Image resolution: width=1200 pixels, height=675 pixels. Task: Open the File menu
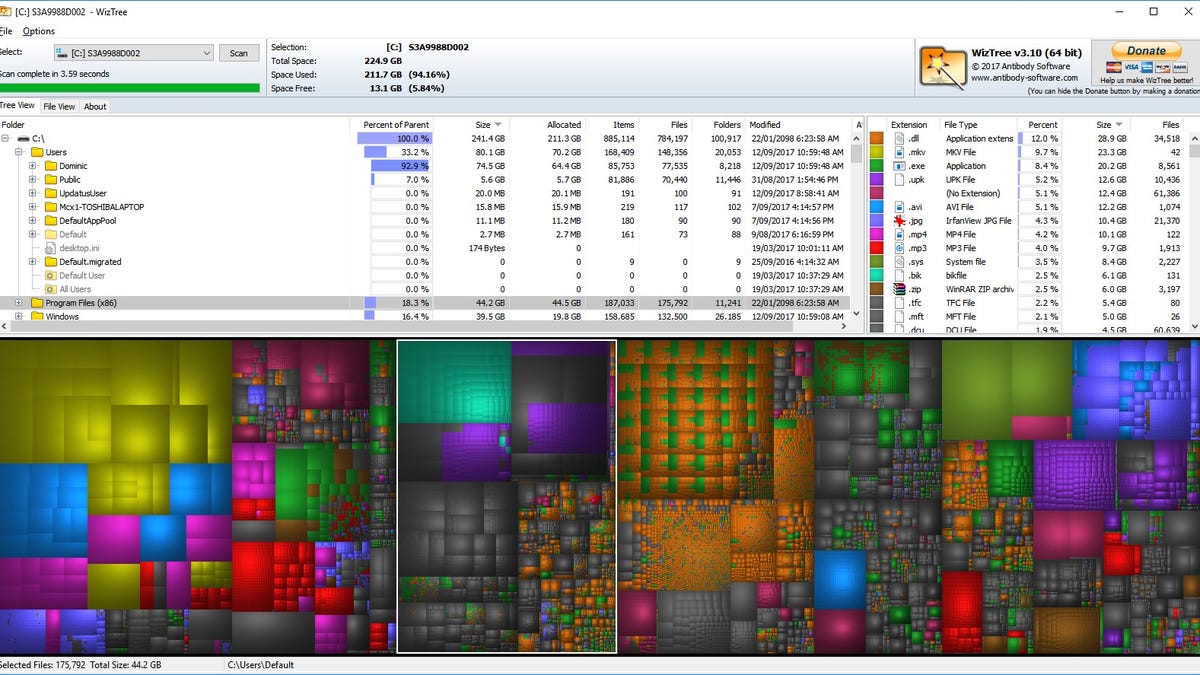tap(6, 31)
